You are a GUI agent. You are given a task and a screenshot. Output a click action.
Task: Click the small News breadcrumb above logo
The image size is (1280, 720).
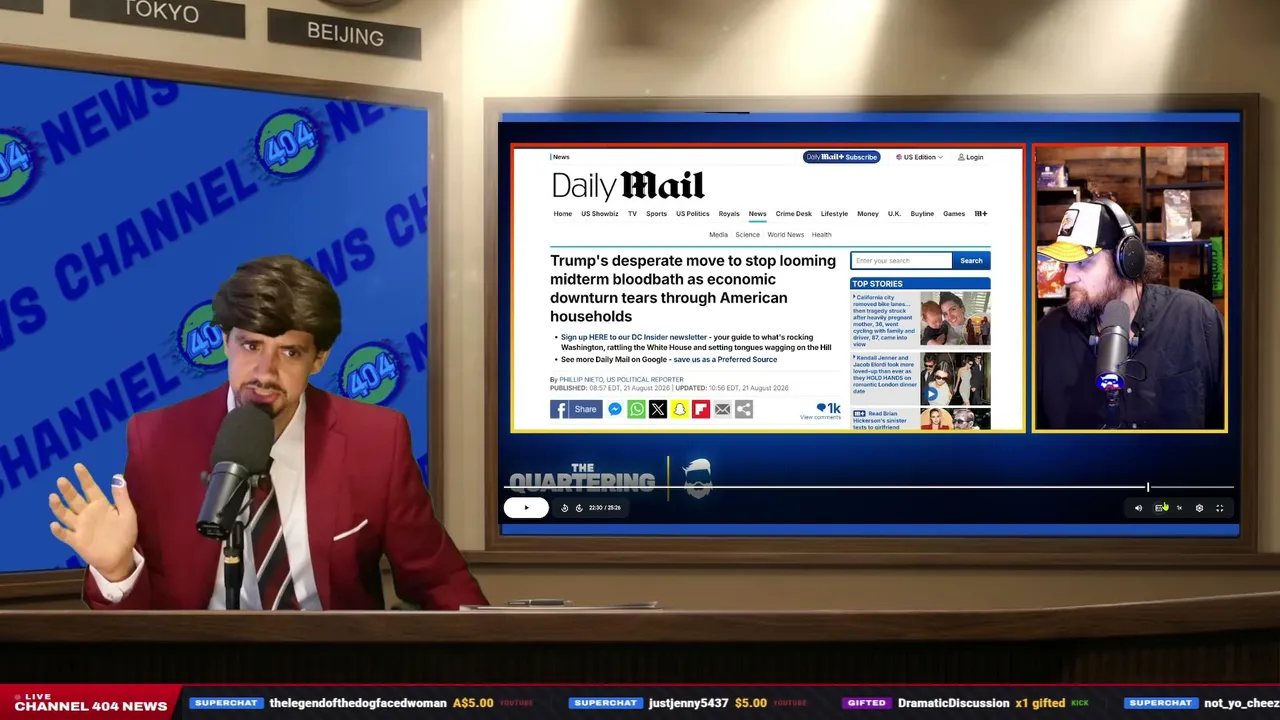tap(560, 157)
